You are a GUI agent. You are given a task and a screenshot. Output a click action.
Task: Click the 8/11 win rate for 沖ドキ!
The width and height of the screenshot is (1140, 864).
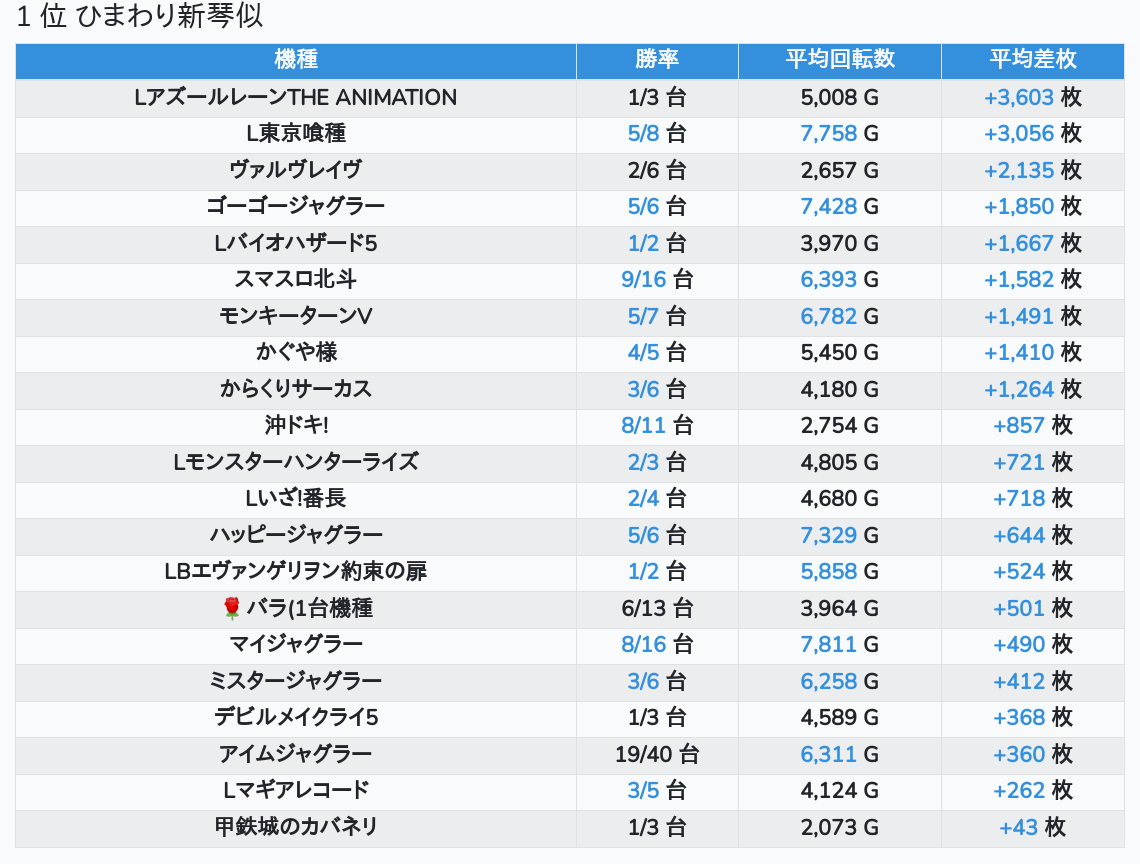point(644,425)
